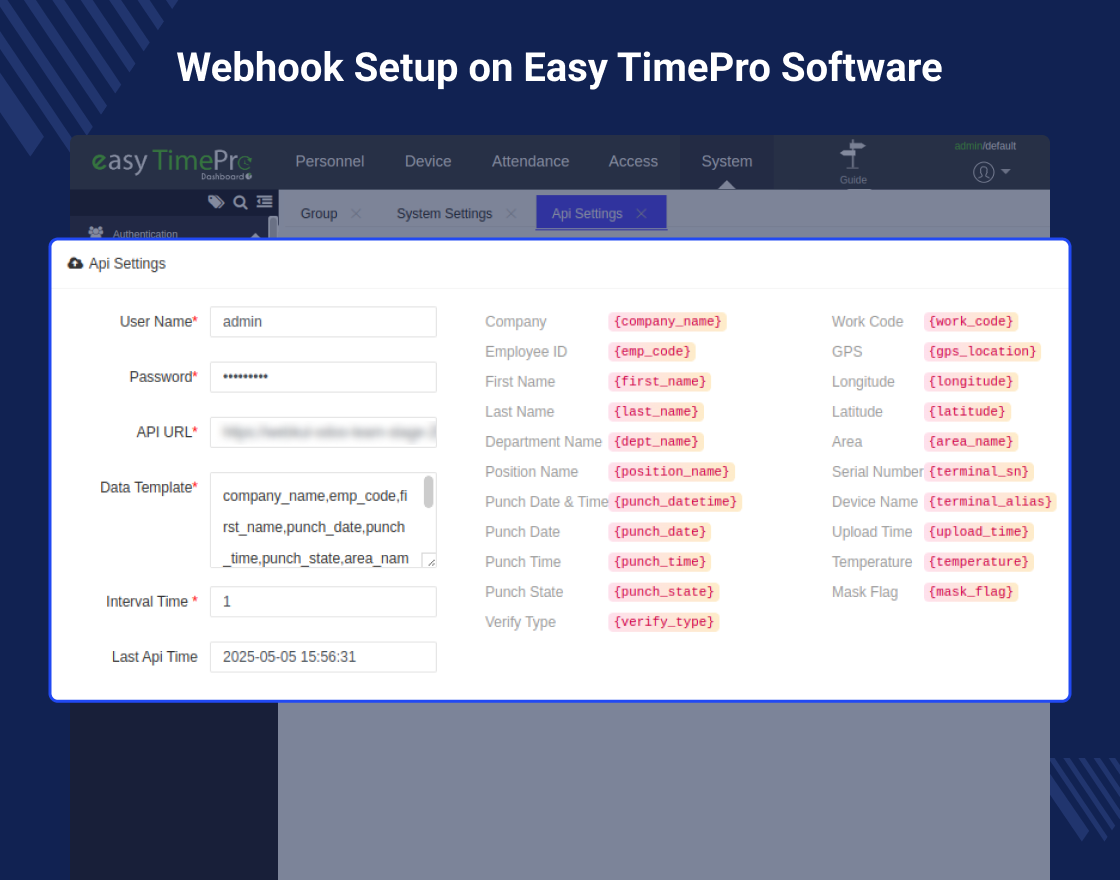Click the User Name input field
The width and height of the screenshot is (1120, 880).
tap(323, 321)
